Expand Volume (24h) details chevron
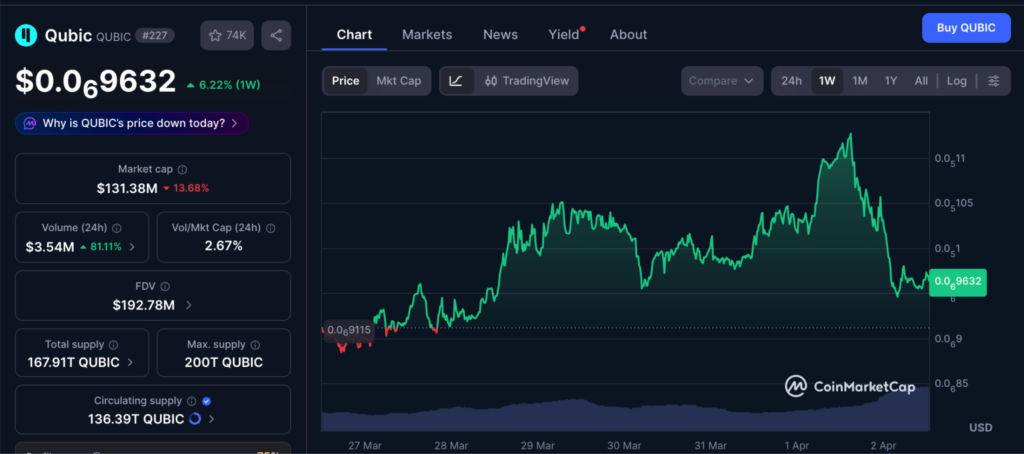Screen dimensions: 1024x454 132,246
